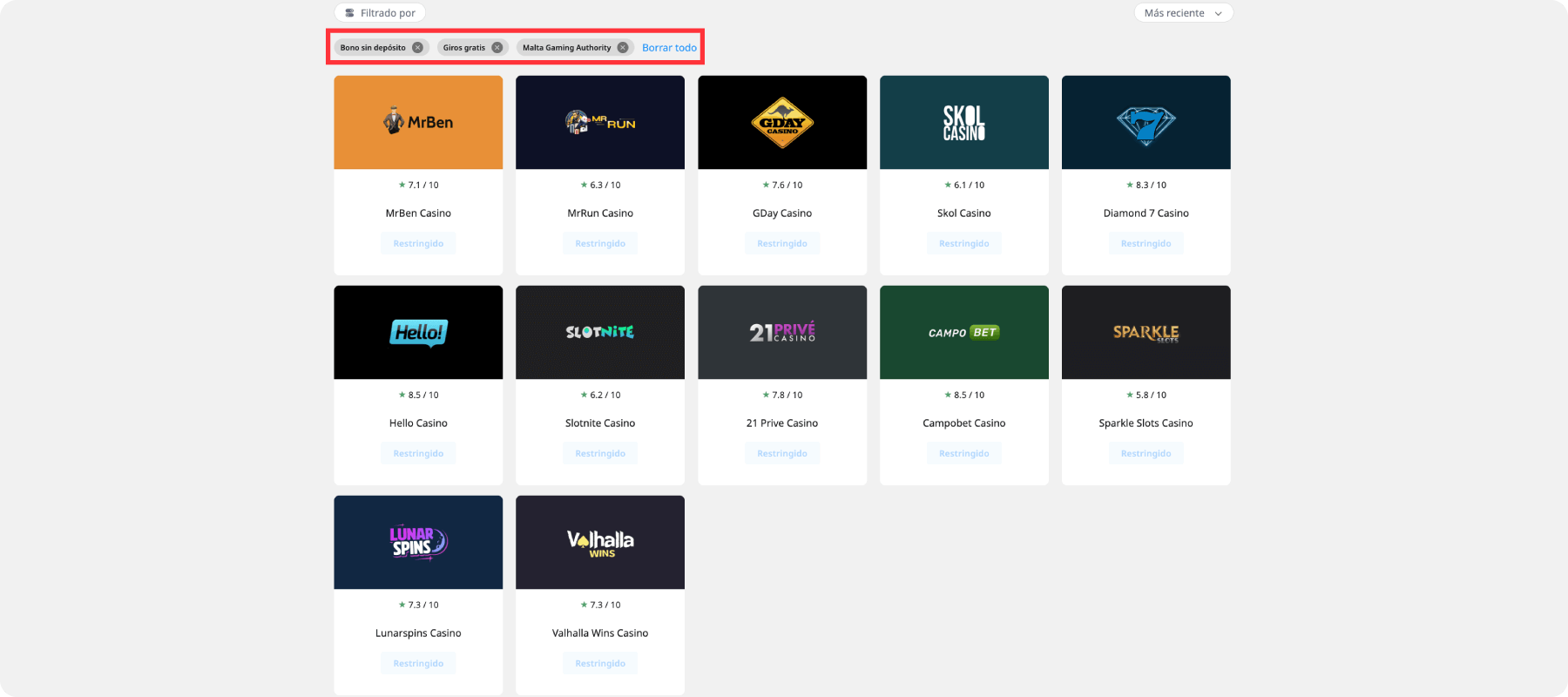Click the 8.5 / 10 rating of Hello Casino
The image size is (1568, 697).
point(419,396)
